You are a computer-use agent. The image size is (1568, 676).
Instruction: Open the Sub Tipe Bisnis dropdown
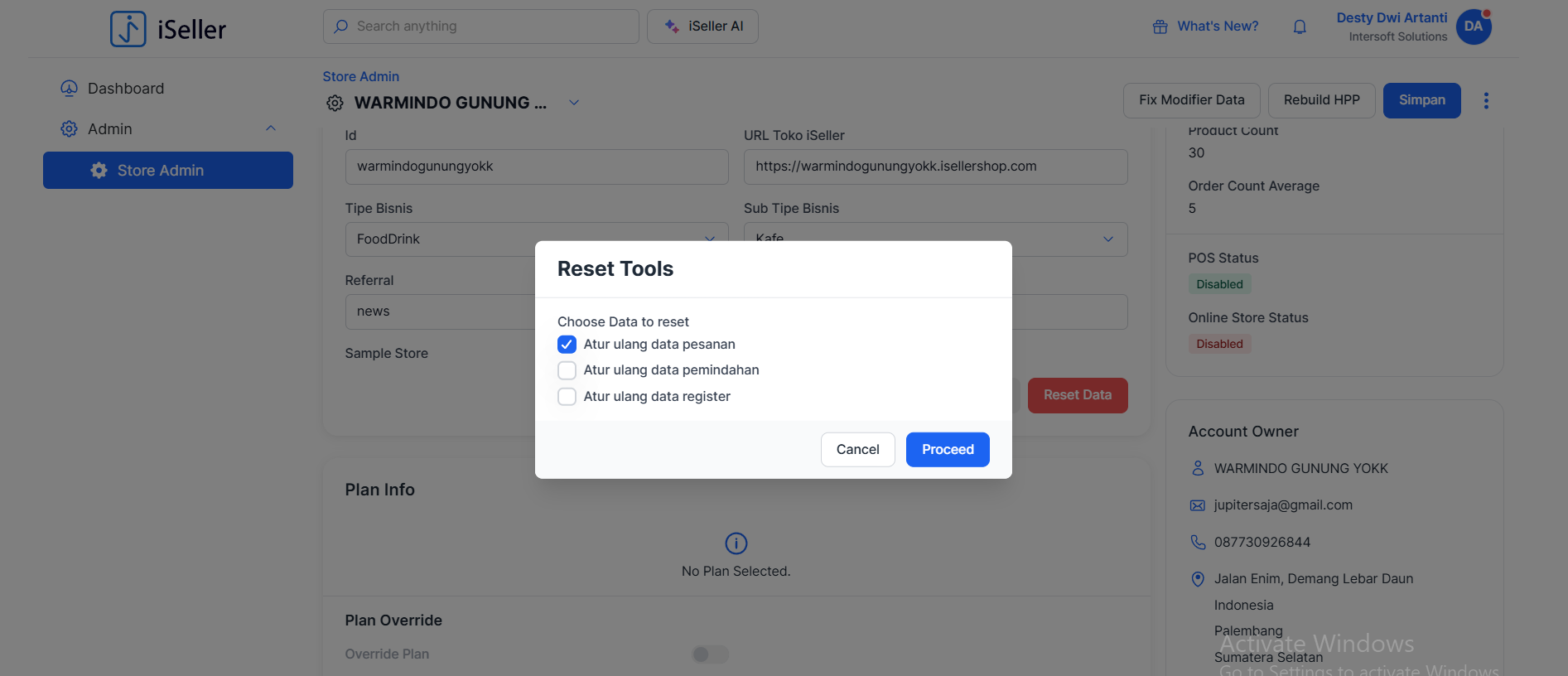pyautogui.click(x=1107, y=239)
